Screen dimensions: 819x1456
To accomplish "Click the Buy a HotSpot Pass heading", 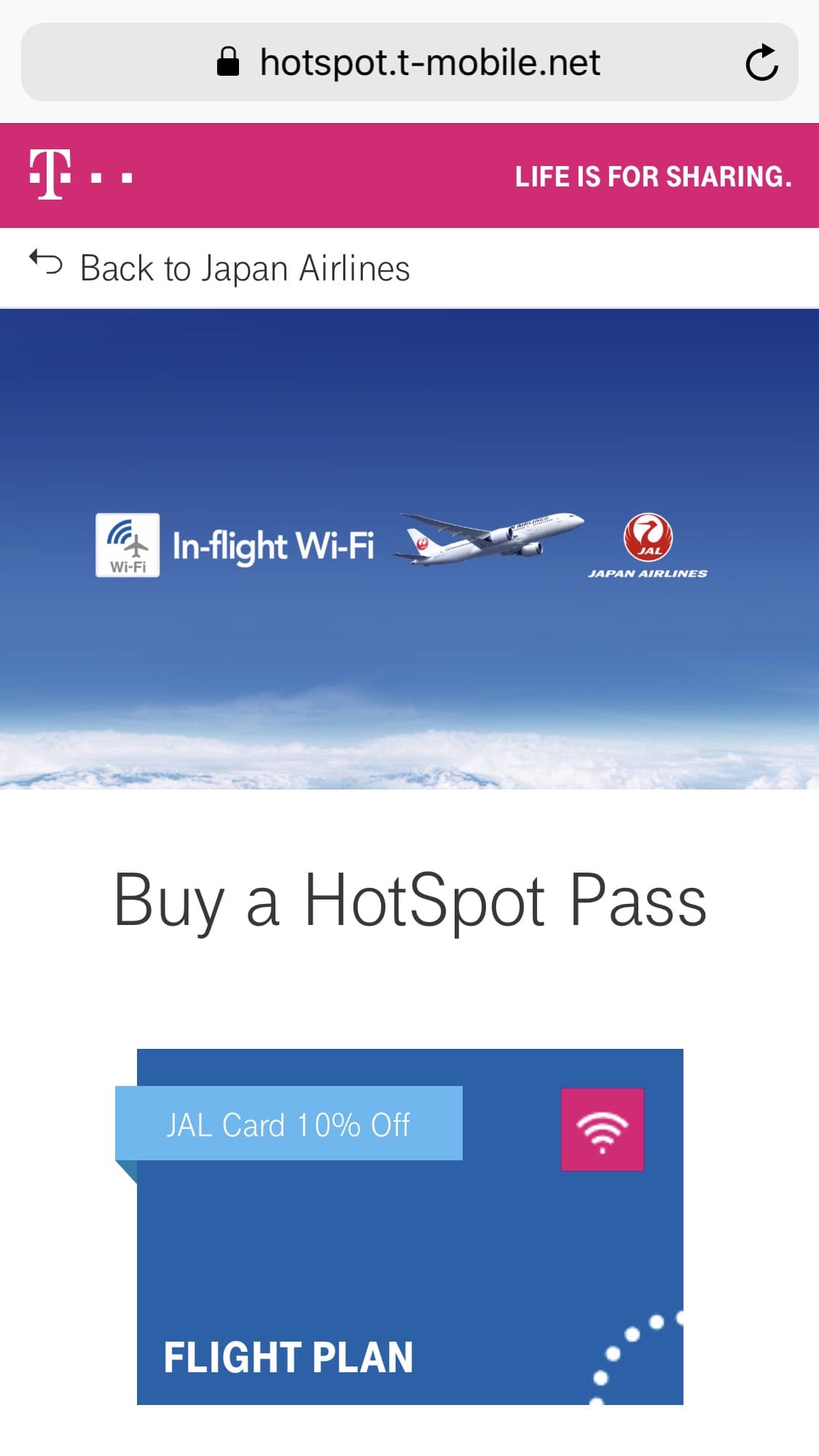I will click(x=410, y=901).
